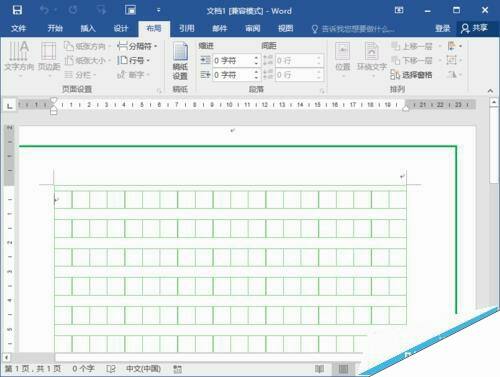The width and height of the screenshot is (500, 377).
Task: Open the align objects dropdown
Action: pyautogui.click(x=454, y=46)
